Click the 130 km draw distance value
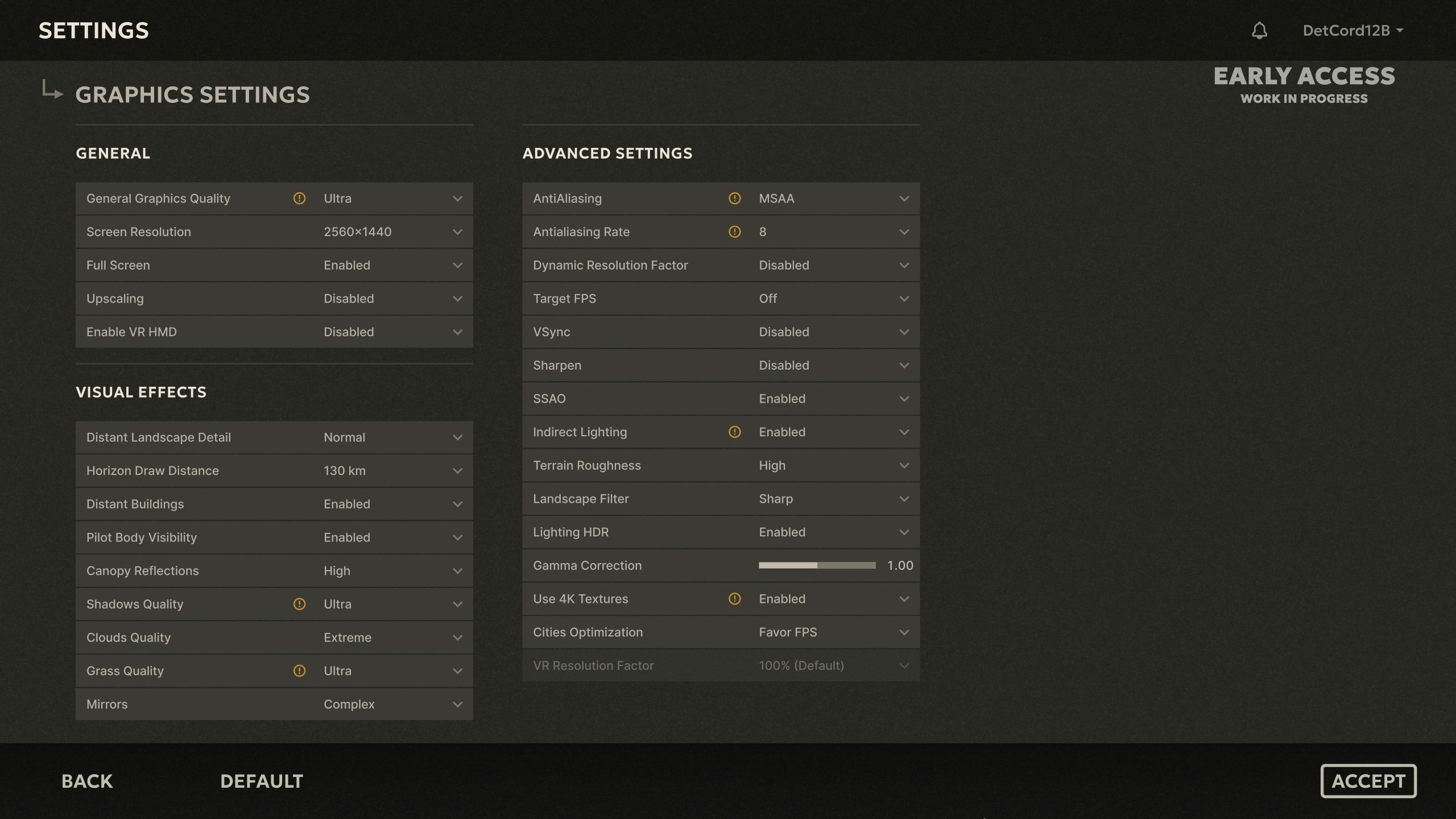 click(345, 470)
